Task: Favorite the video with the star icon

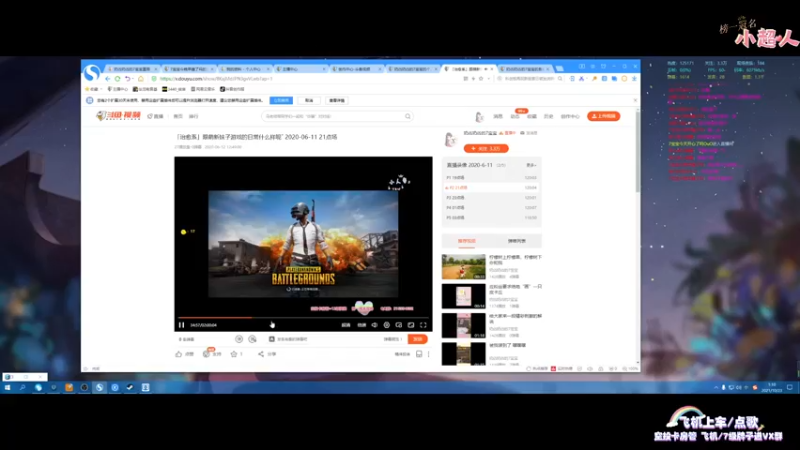Action: (234, 354)
